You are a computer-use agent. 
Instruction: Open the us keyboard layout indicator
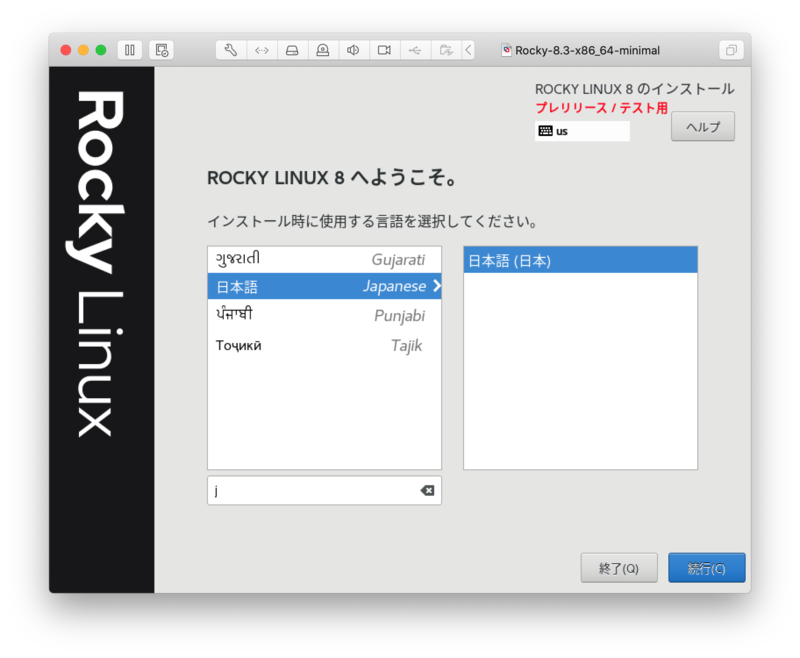tap(582, 131)
